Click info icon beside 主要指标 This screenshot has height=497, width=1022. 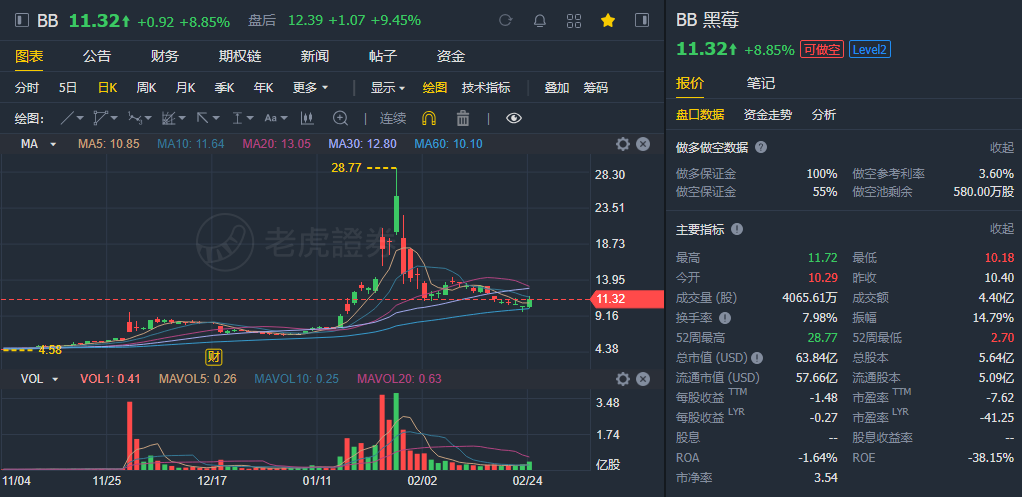click(737, 229)
